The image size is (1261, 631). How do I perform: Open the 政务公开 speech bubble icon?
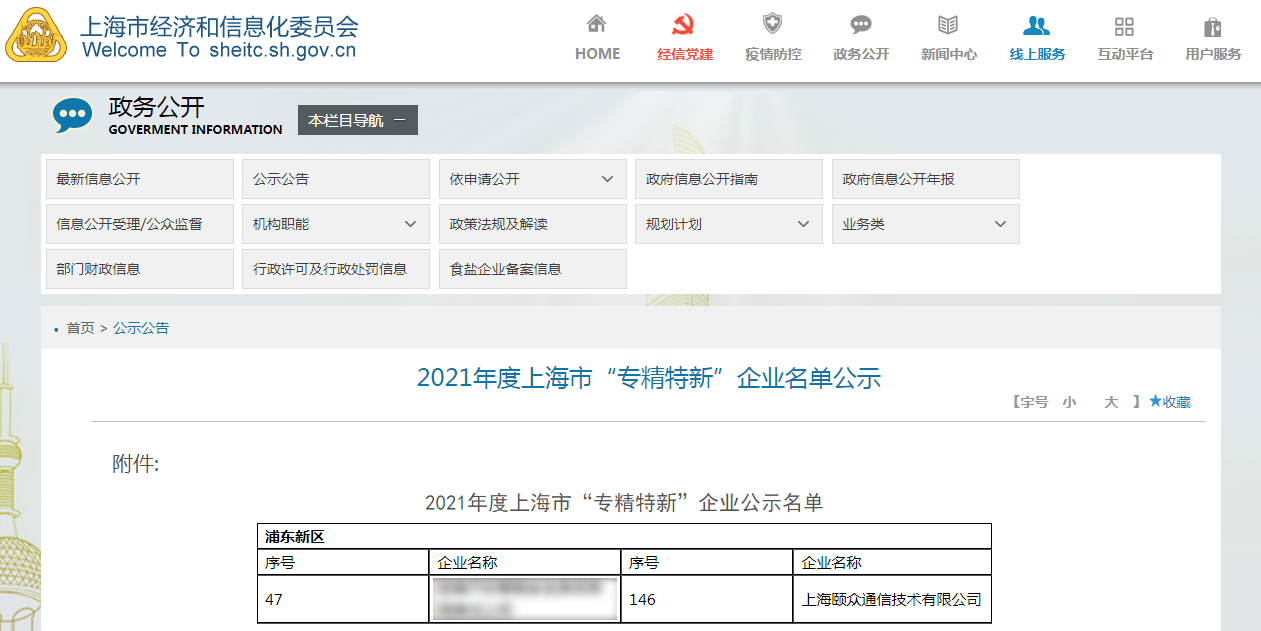[861, 25]
